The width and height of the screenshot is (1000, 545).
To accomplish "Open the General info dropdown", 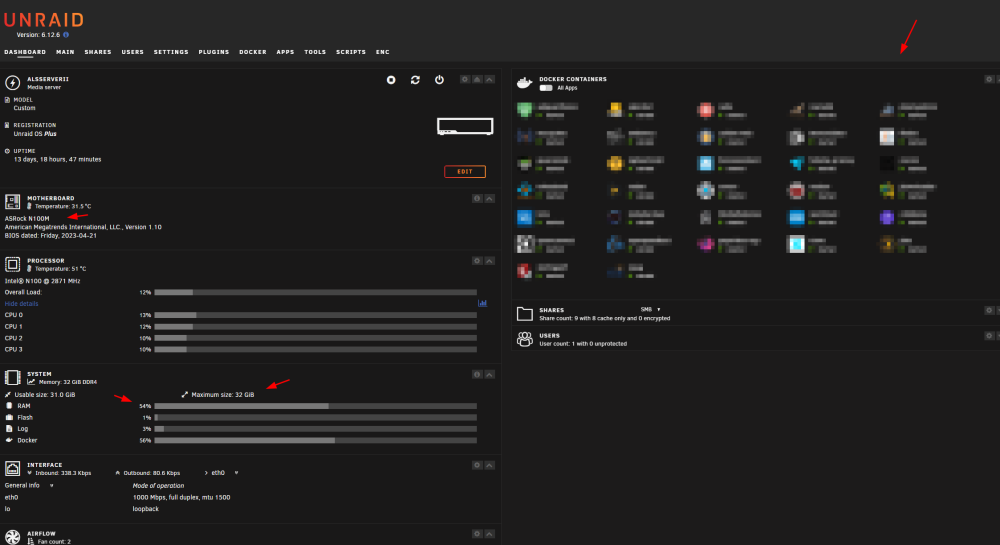I will pos(29,486).
